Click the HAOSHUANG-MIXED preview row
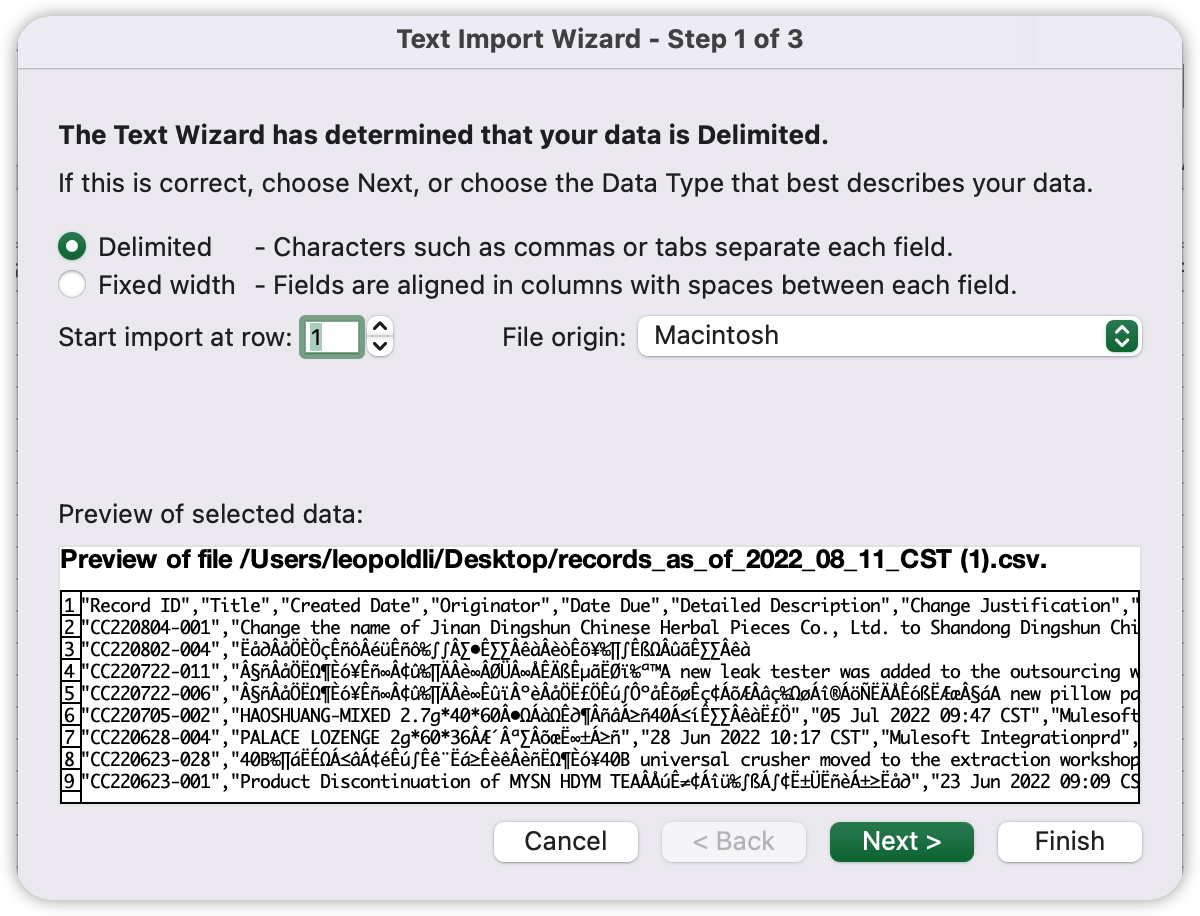This screenshot has height=916, width=1200. [x=600, y=715]
